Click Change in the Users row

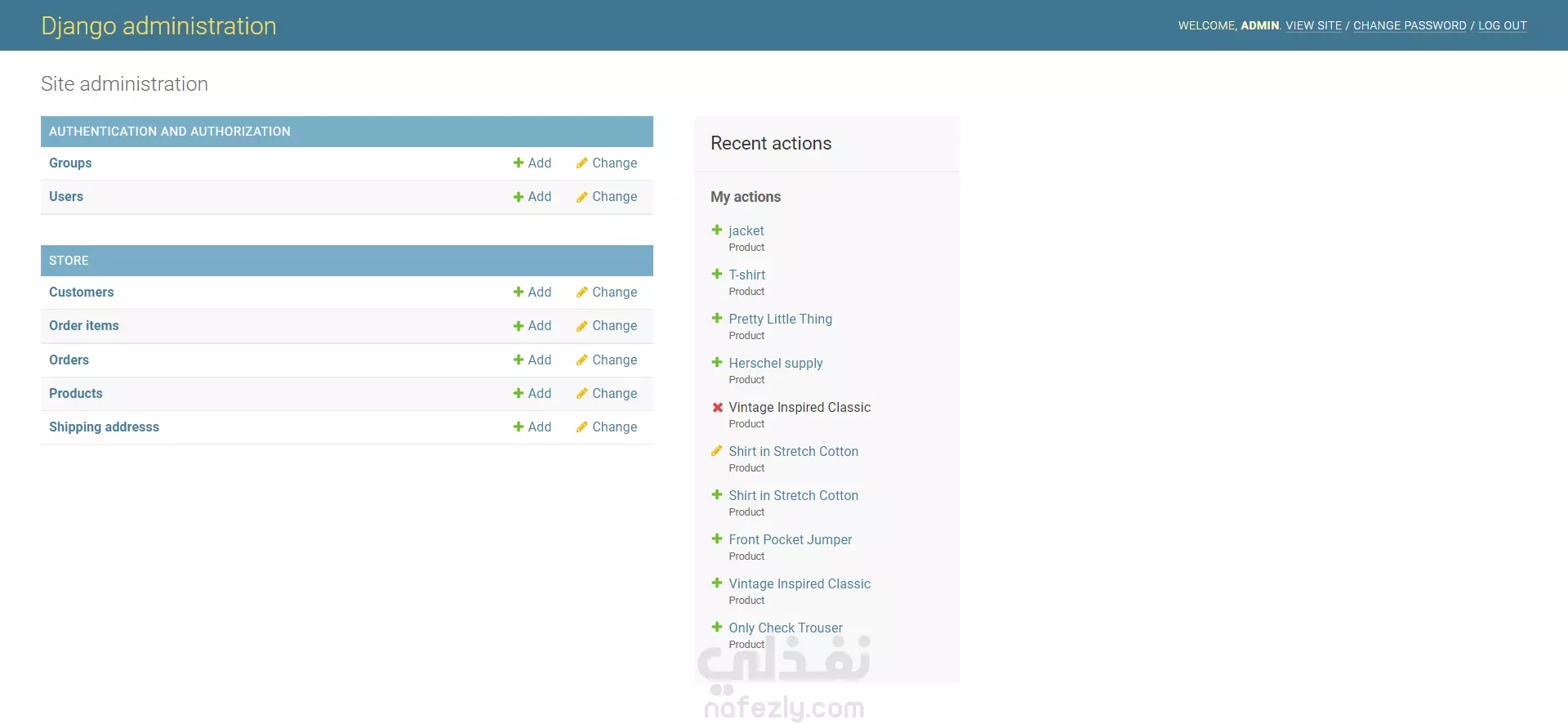click(607, 196)
